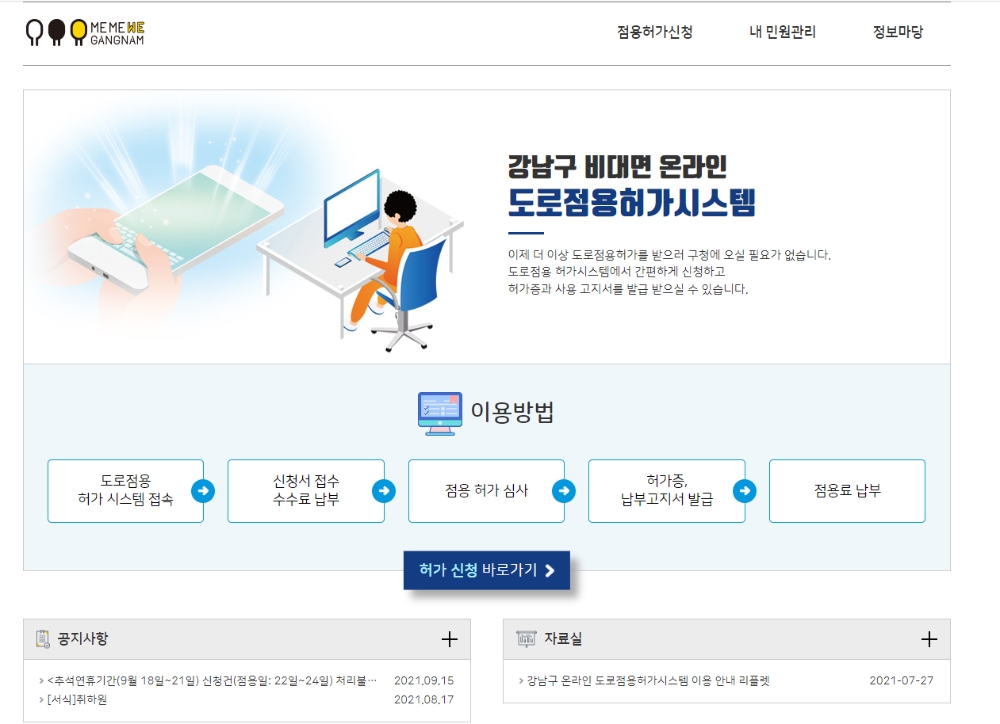
Task: Expand 공지사항 with the plus button
Action: pyautogui.click(x=450, y=638)
